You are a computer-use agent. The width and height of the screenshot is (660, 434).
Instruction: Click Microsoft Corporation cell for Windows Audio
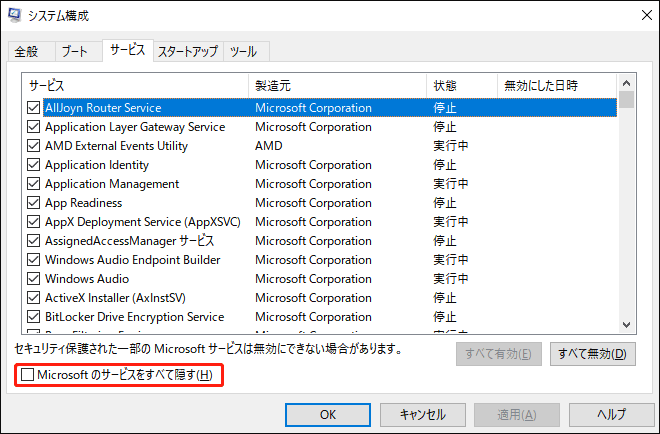(x=313, y=279)
